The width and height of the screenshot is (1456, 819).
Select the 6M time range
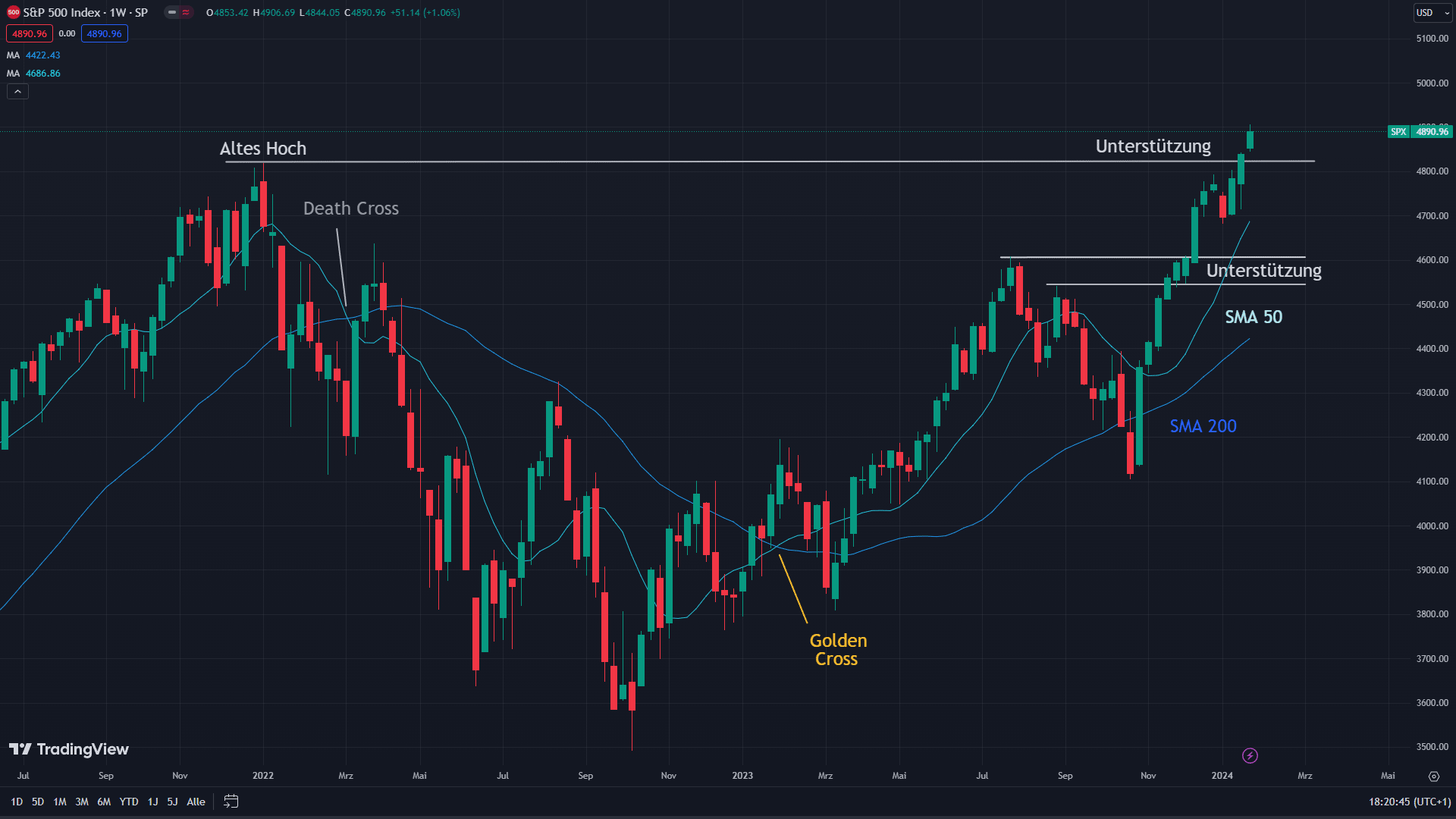(x=104, y=802)
